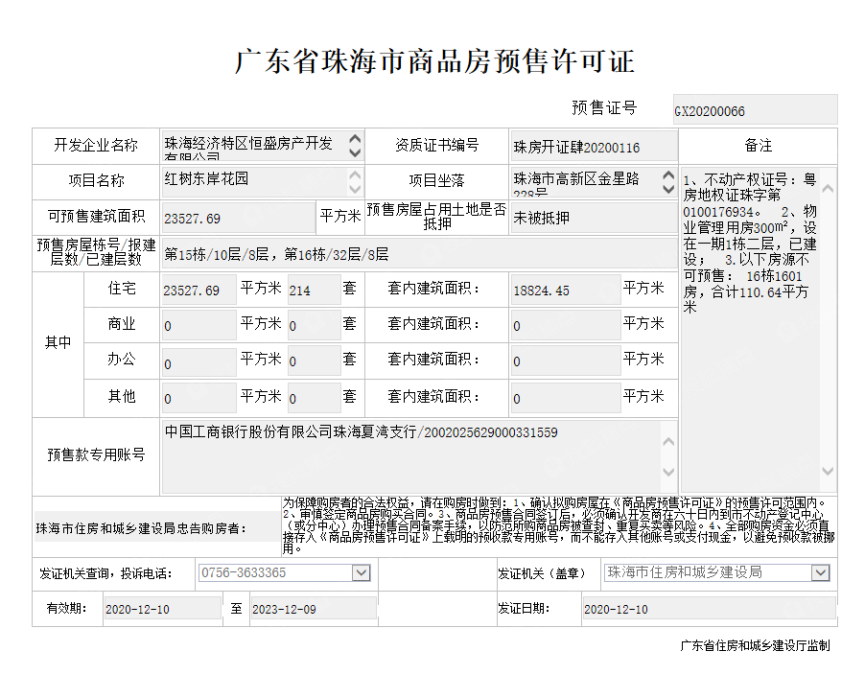
Task: Click the 其他 area field
Action: [x=199, y=398]
